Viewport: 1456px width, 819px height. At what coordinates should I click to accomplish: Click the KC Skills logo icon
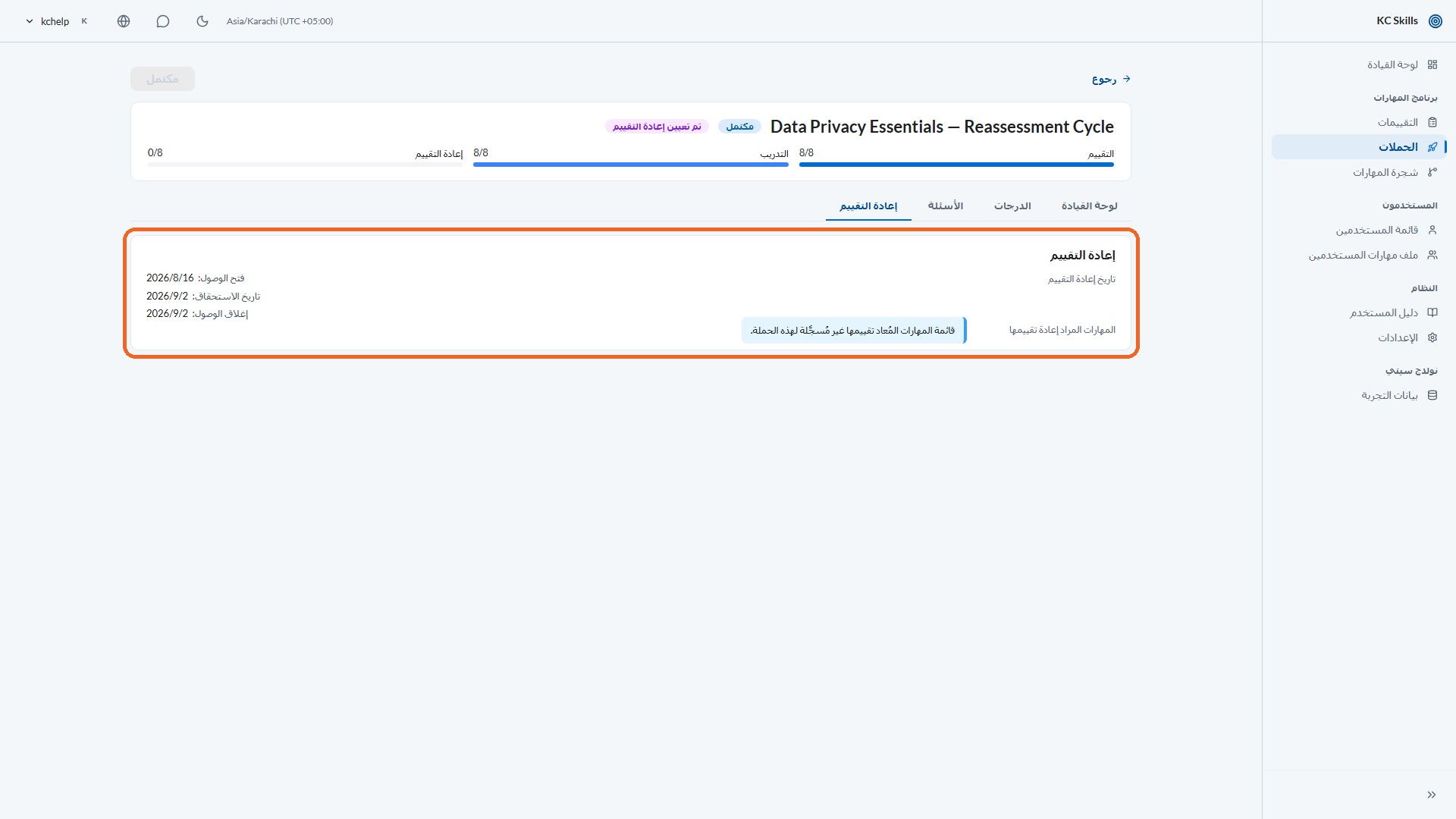[1435, 21]
